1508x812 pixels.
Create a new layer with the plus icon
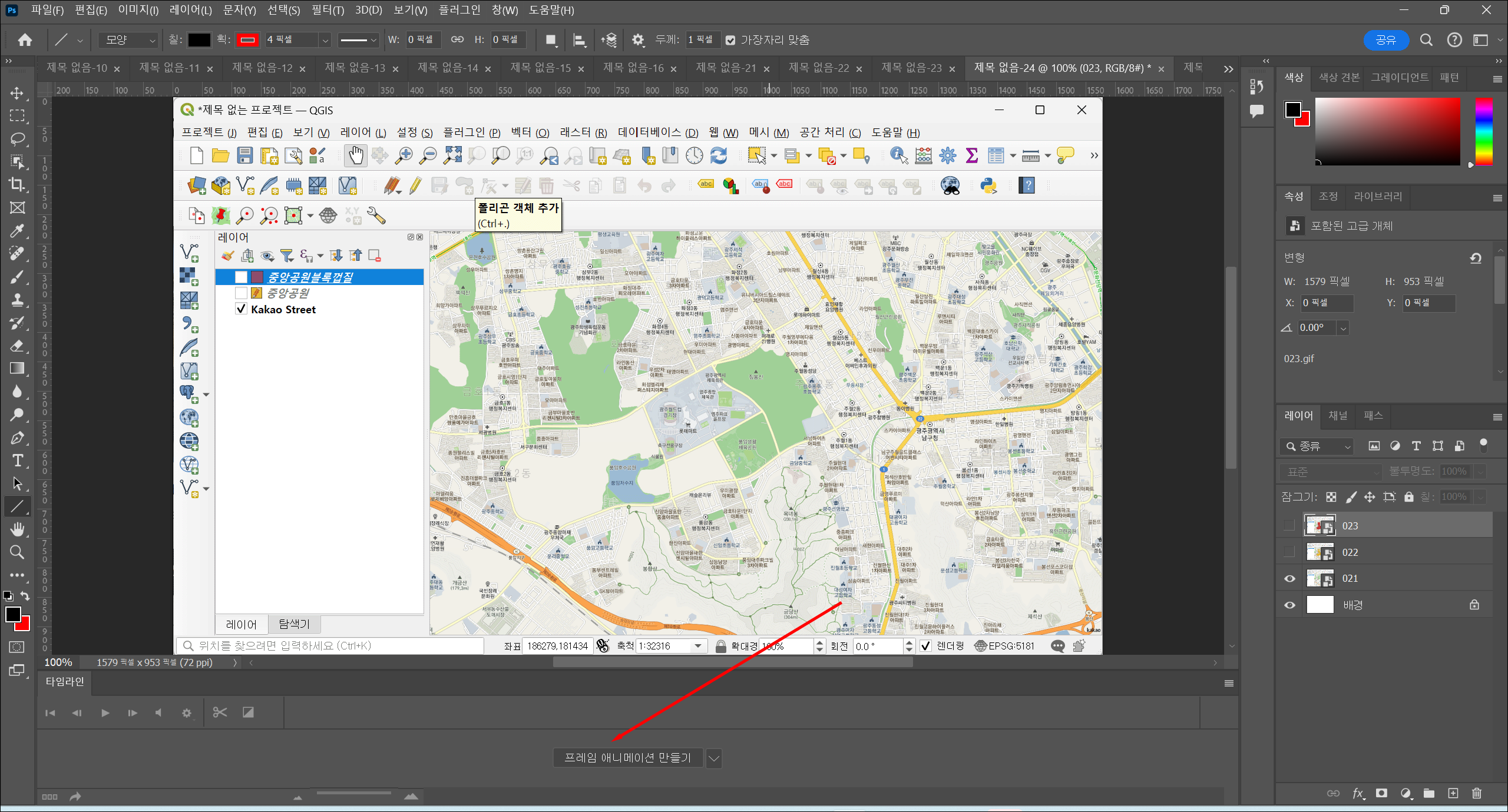click(1453, 793)
